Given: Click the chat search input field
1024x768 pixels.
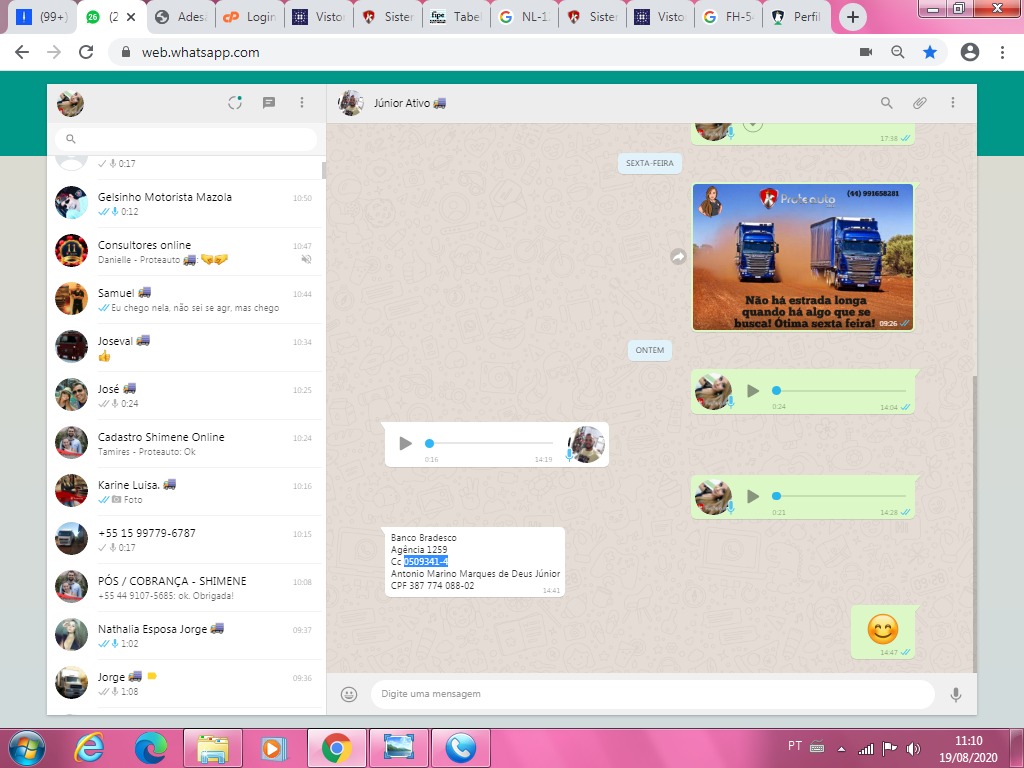Looking at the screenshot, I should 190,139.
